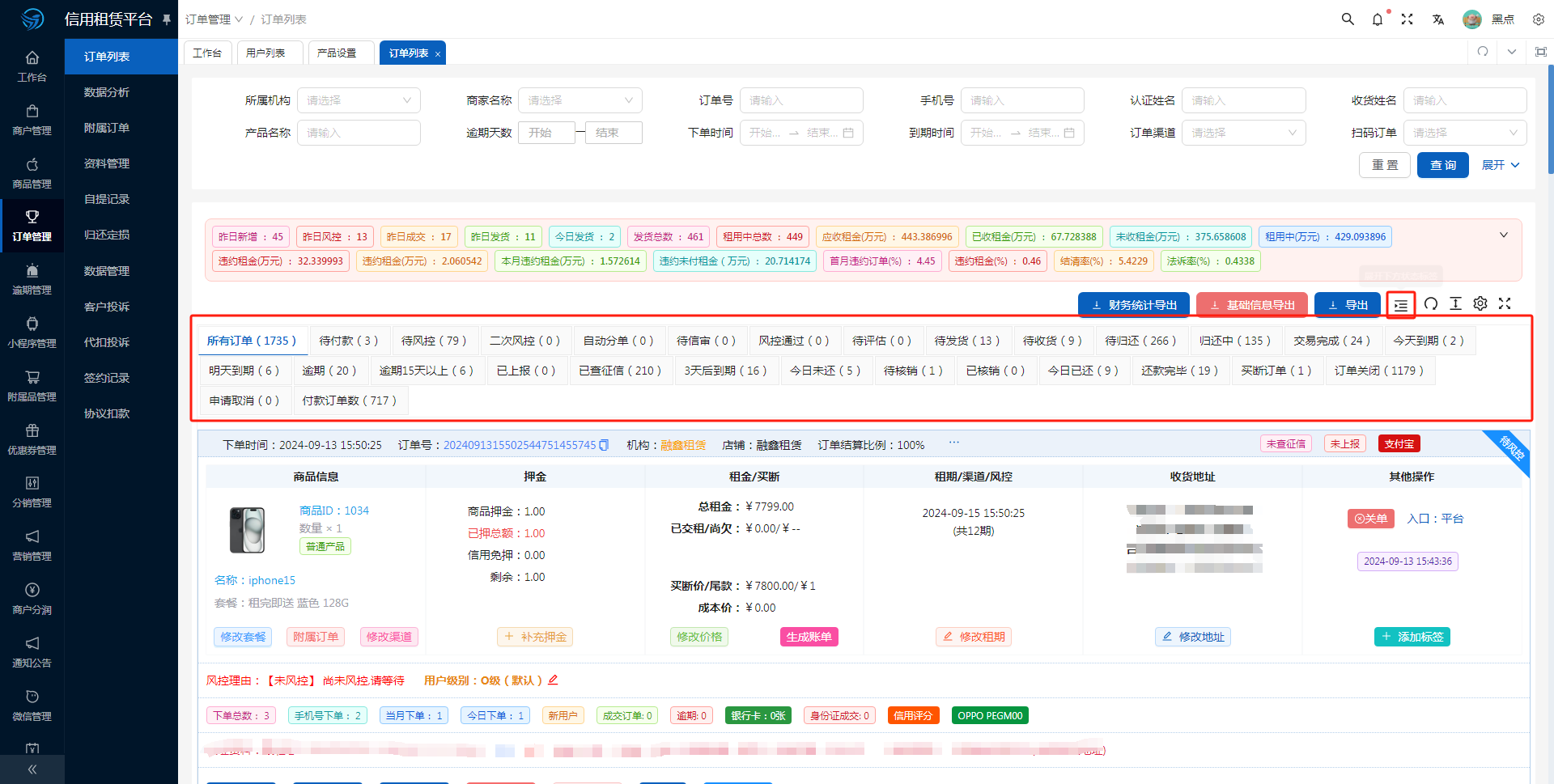
Task: Click the iPhone product thumbnail
Action: point(247,530)
